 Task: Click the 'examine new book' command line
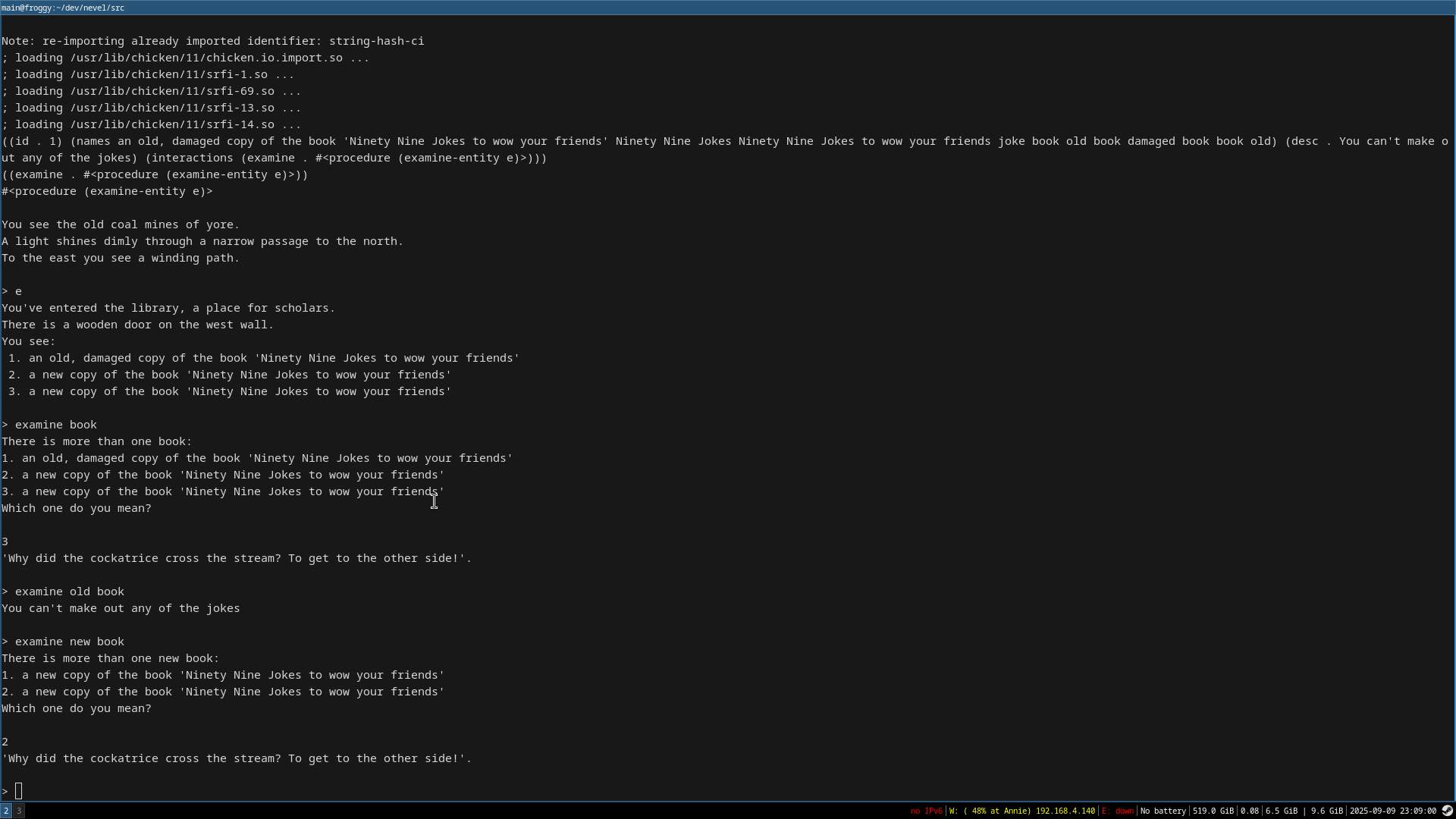click(68, 642)
